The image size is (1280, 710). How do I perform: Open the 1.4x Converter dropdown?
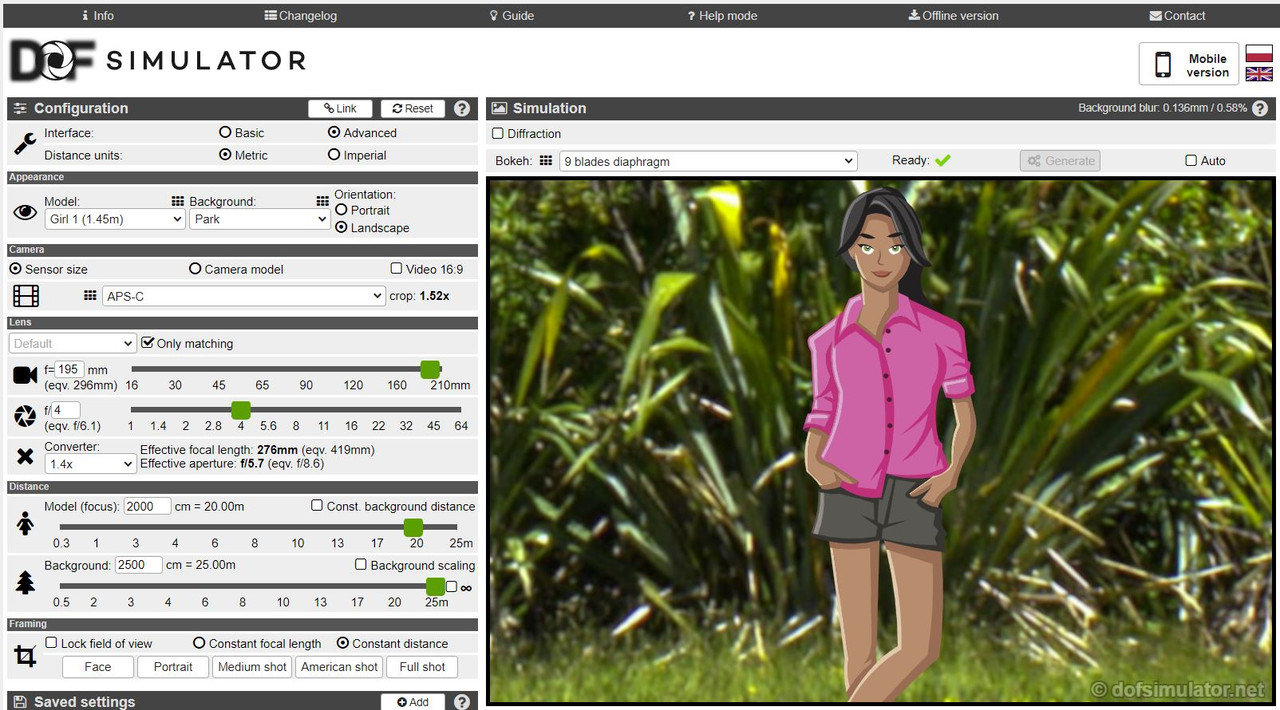point(90,464)
